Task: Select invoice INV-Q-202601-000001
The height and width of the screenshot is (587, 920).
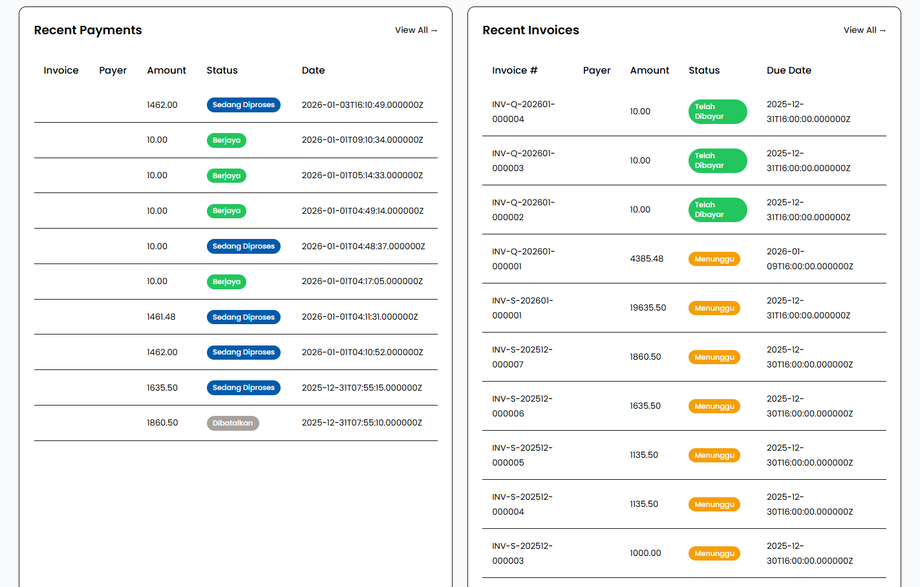Action: point(523,258)
